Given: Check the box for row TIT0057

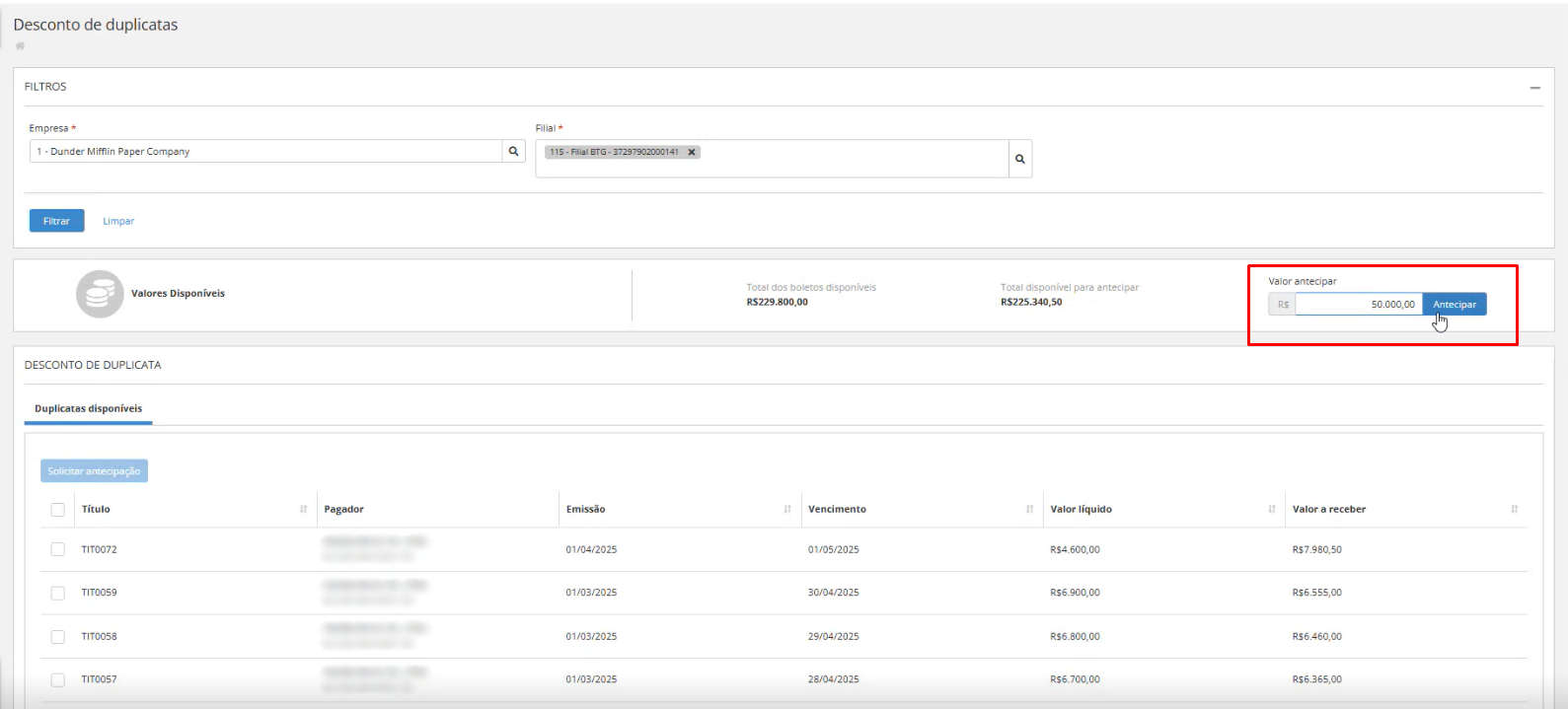Looking at the screenshot, I should click(57, 679).
